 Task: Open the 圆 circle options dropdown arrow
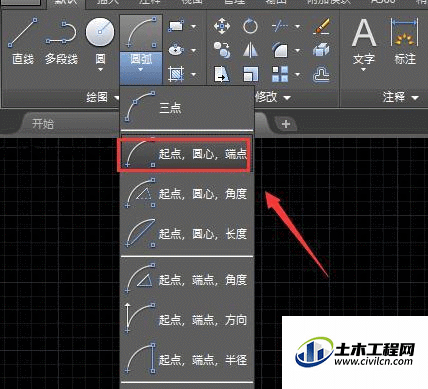100,69
